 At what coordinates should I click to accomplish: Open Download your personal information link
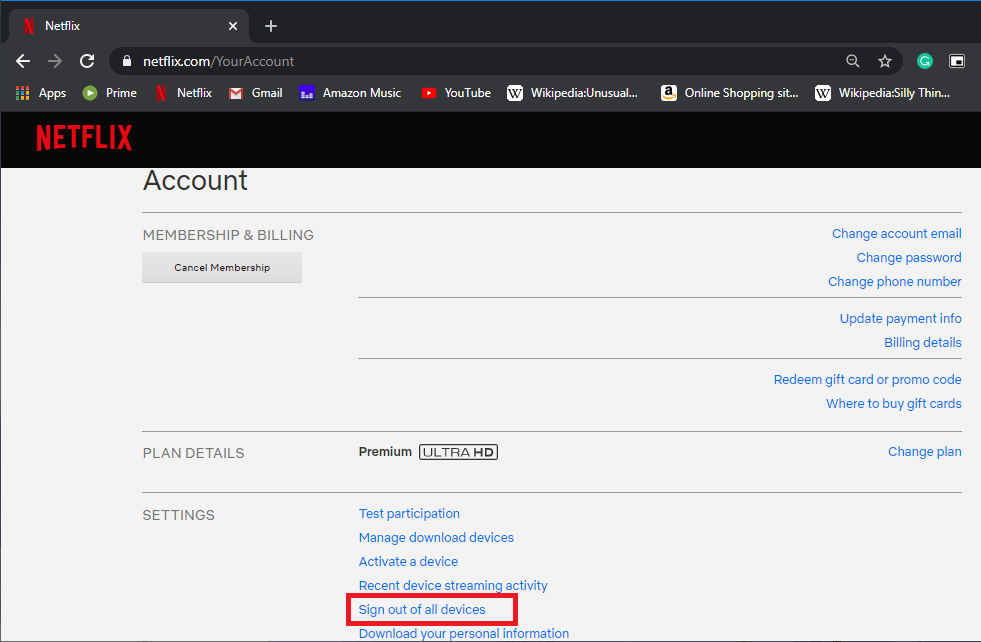[464, 633]
